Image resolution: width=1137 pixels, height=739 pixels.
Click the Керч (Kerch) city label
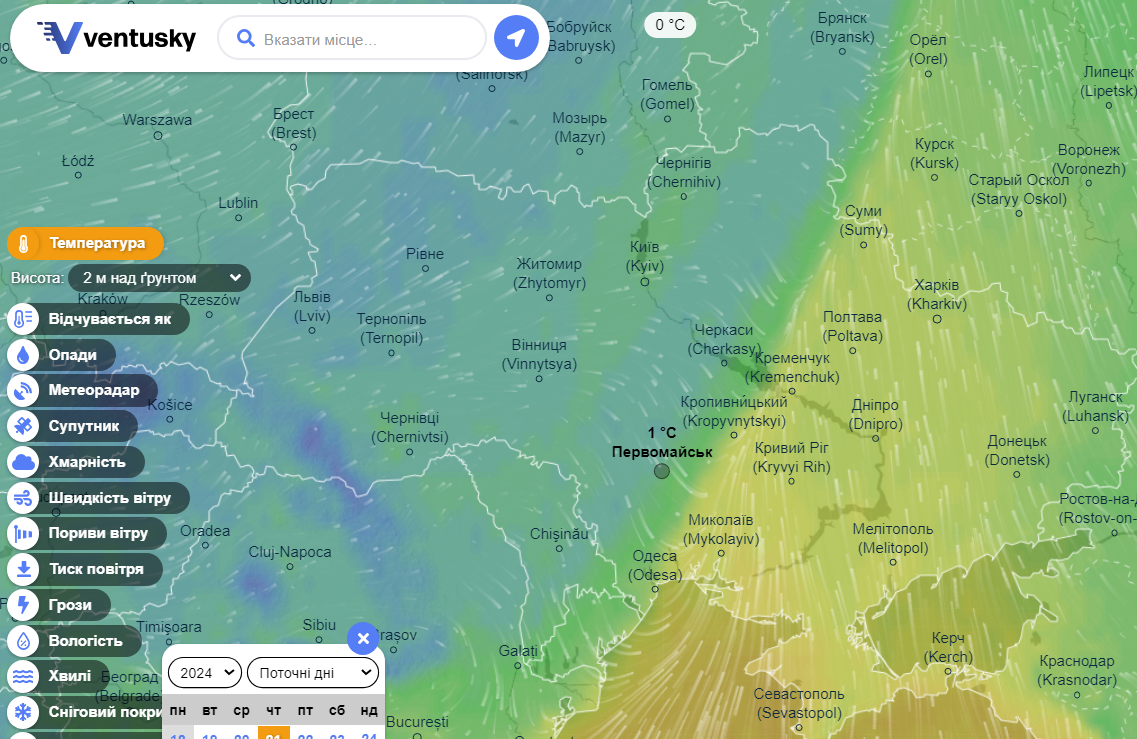[948, 648]
